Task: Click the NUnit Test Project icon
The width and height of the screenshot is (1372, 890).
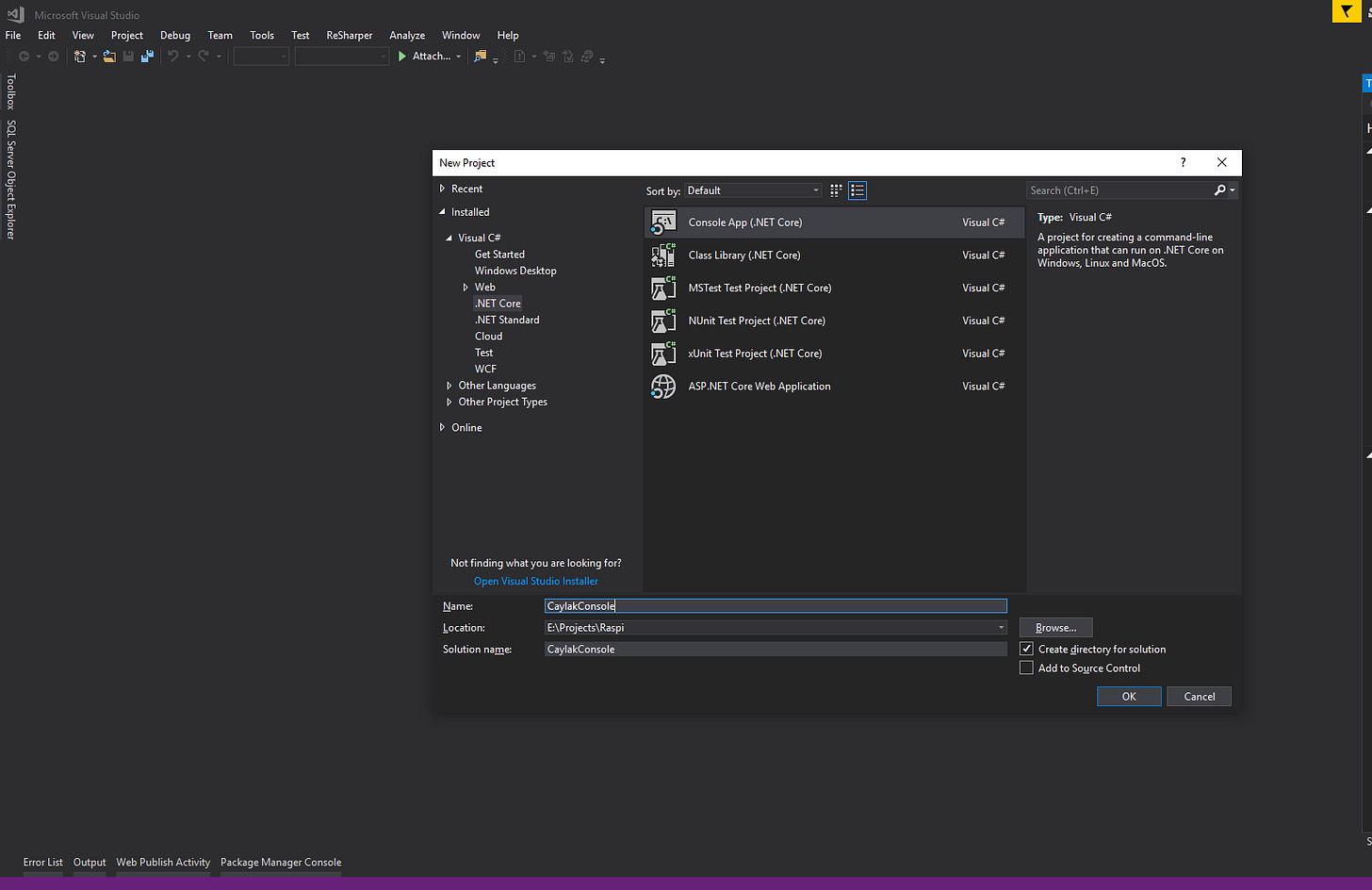Action: [x=663, y=321]
